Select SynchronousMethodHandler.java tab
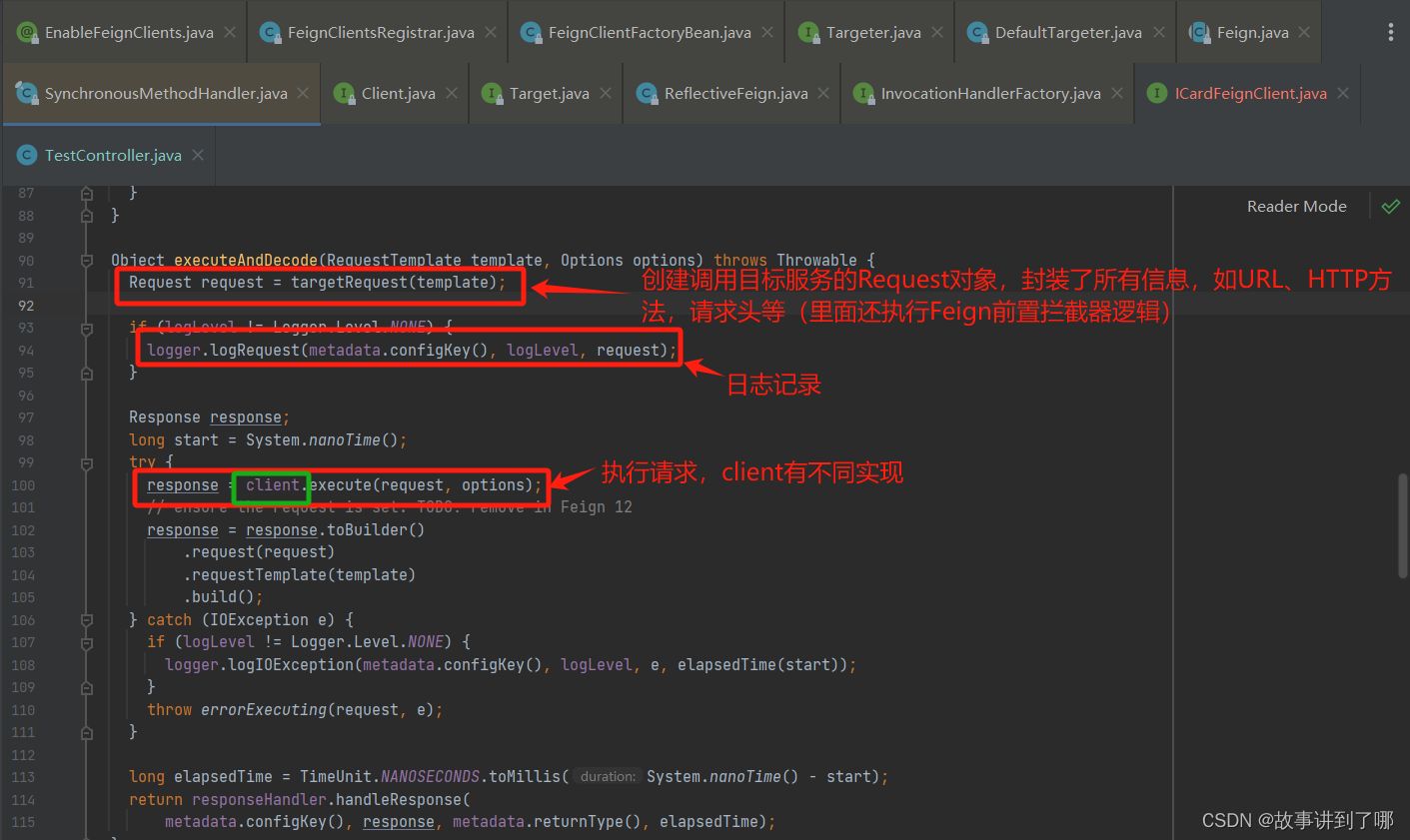Viewport: 1410px width, 840px height. tap(164, 93)
